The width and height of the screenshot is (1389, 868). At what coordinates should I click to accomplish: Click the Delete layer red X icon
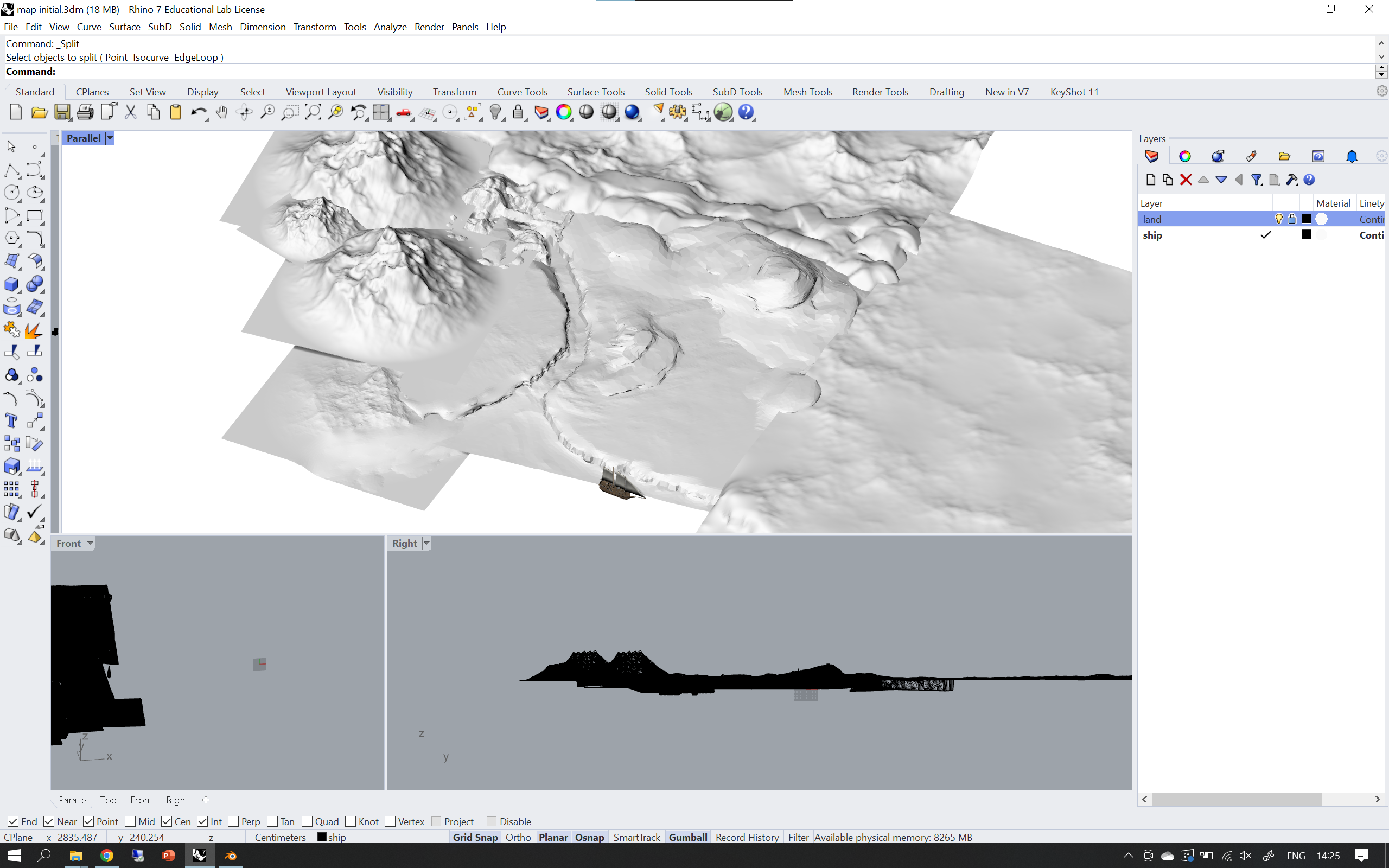[1185, 180]
